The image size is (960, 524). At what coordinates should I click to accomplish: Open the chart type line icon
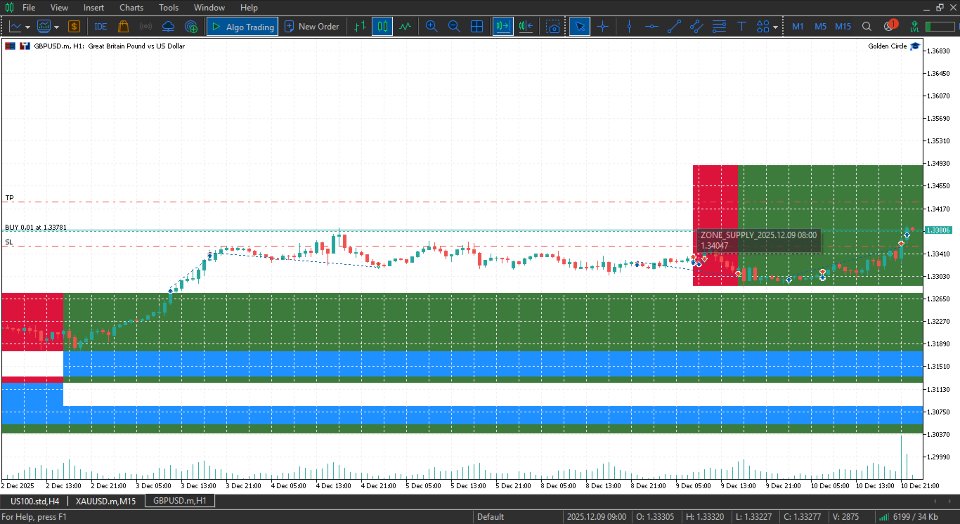15,26
